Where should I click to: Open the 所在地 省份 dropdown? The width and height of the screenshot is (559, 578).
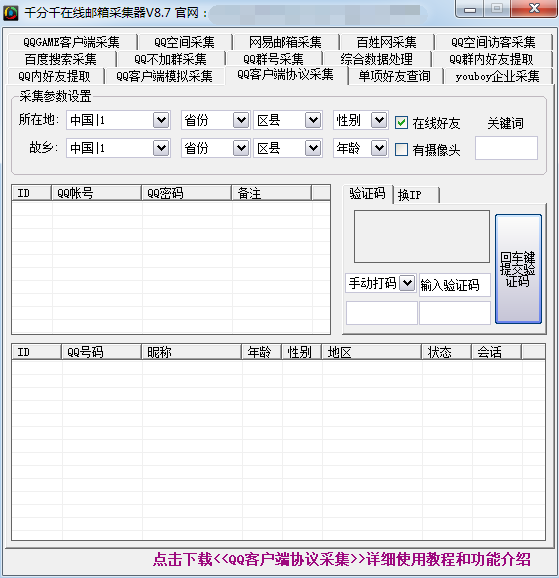click(x=241, y=120)
